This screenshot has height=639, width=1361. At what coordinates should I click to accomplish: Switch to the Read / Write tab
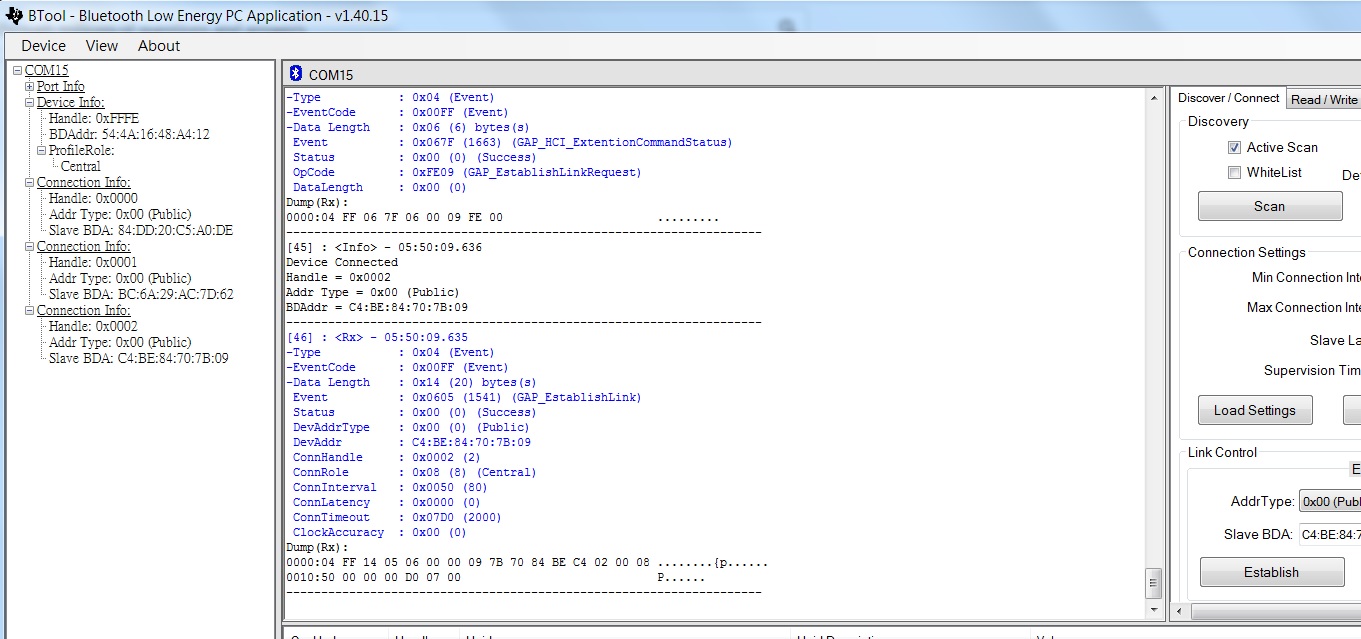coord(1324,99)
